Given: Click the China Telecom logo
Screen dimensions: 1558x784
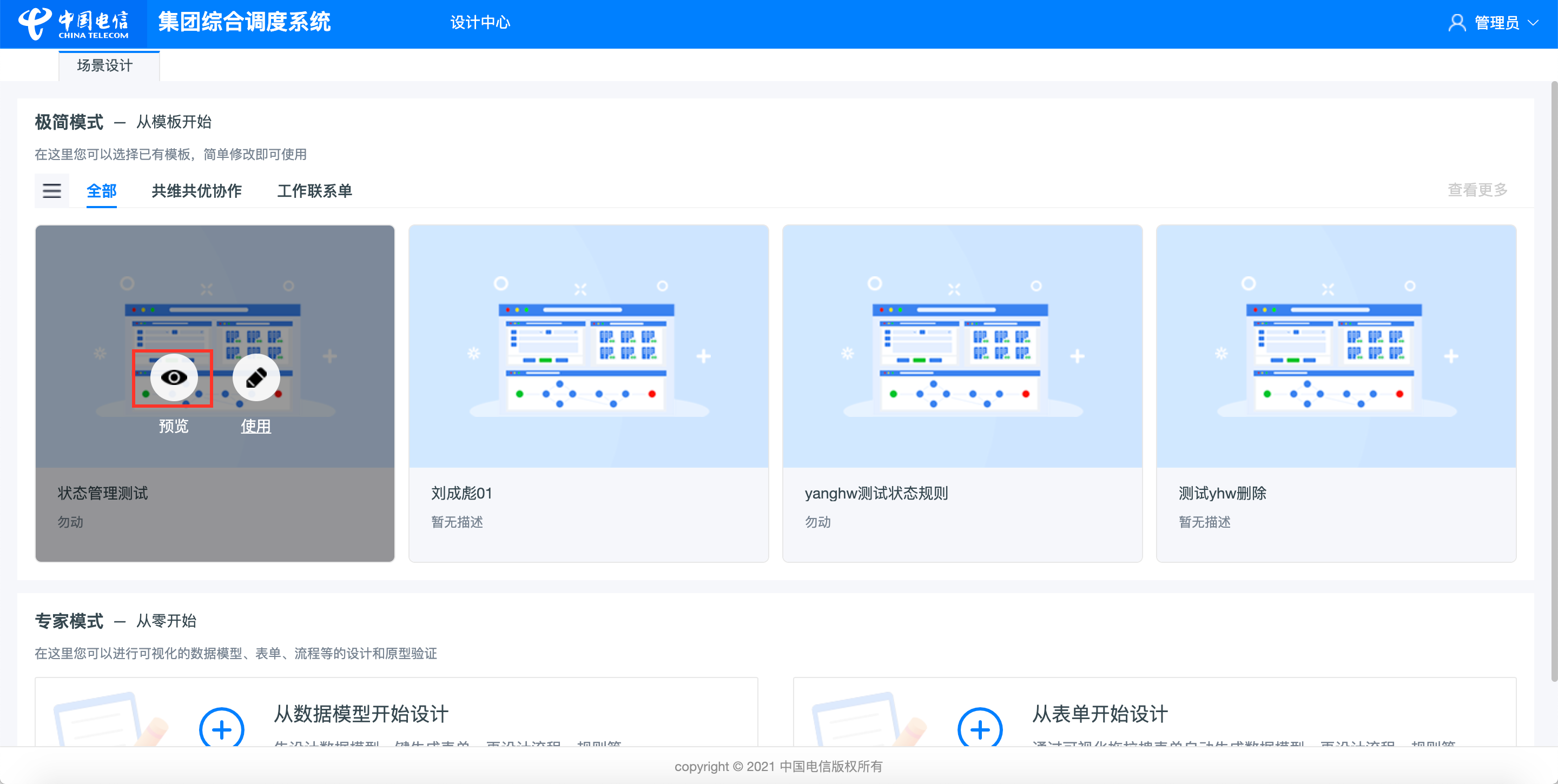Looking at the screenshot, I should pos(73,23).
